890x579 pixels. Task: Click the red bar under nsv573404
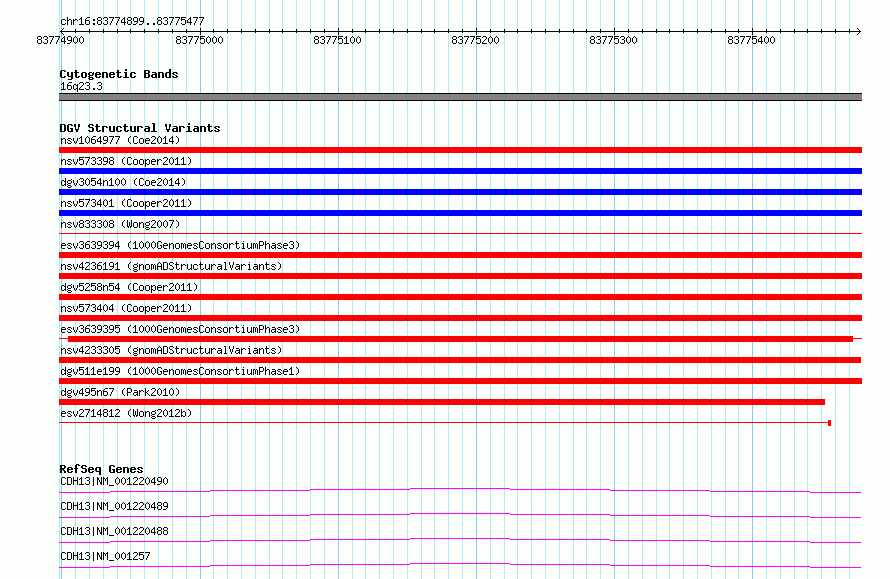click(x=460, y=318)
